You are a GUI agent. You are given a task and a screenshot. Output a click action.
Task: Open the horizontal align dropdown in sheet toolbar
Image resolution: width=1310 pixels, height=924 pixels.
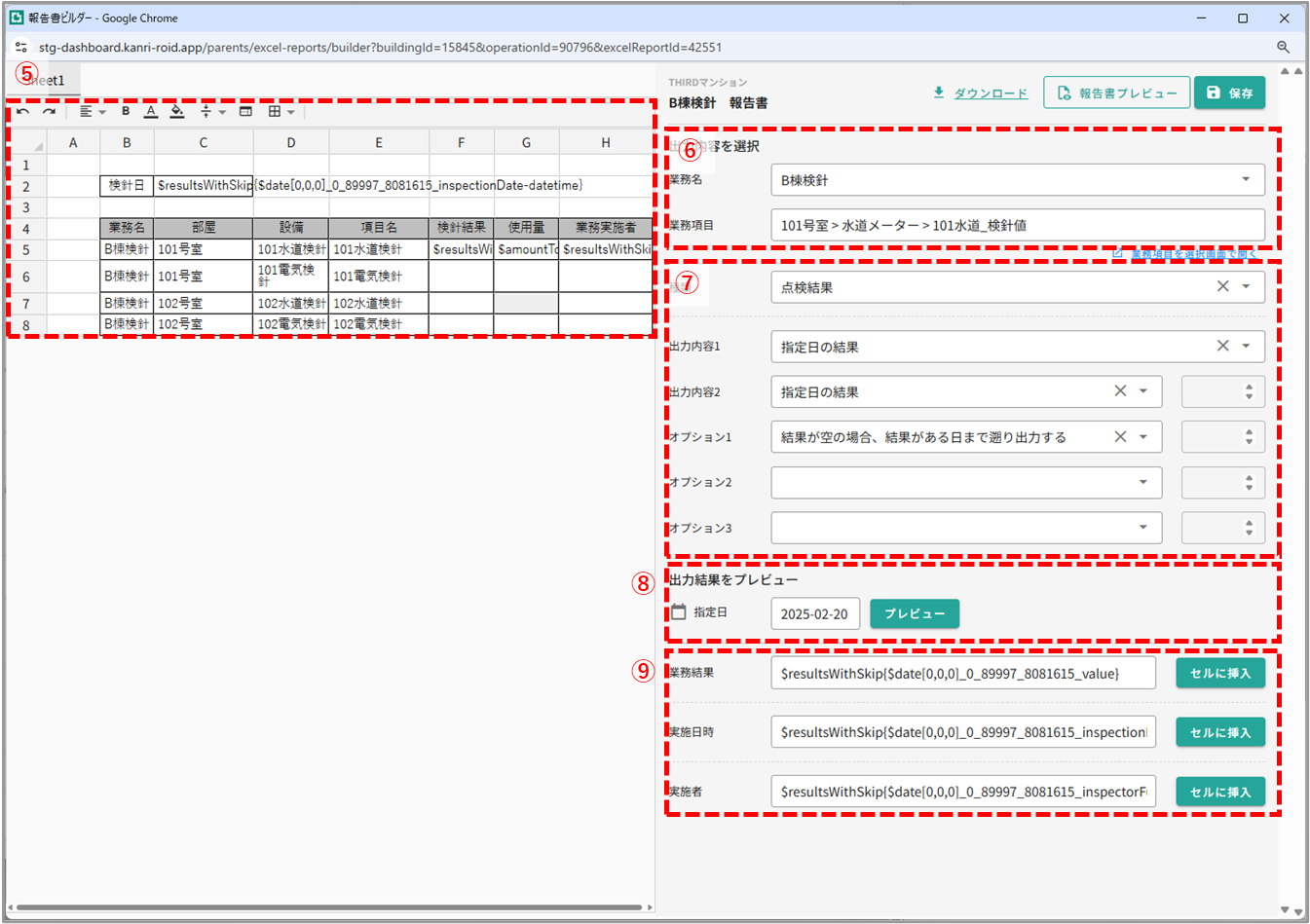click(93, 112)
